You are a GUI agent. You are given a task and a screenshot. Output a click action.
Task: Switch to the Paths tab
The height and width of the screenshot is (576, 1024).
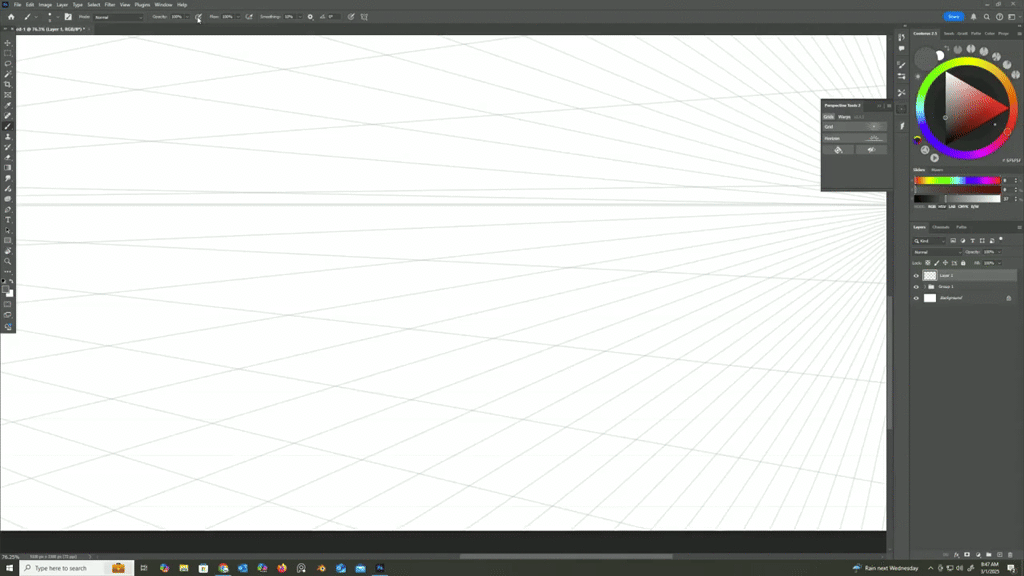[x=961, y=227]
